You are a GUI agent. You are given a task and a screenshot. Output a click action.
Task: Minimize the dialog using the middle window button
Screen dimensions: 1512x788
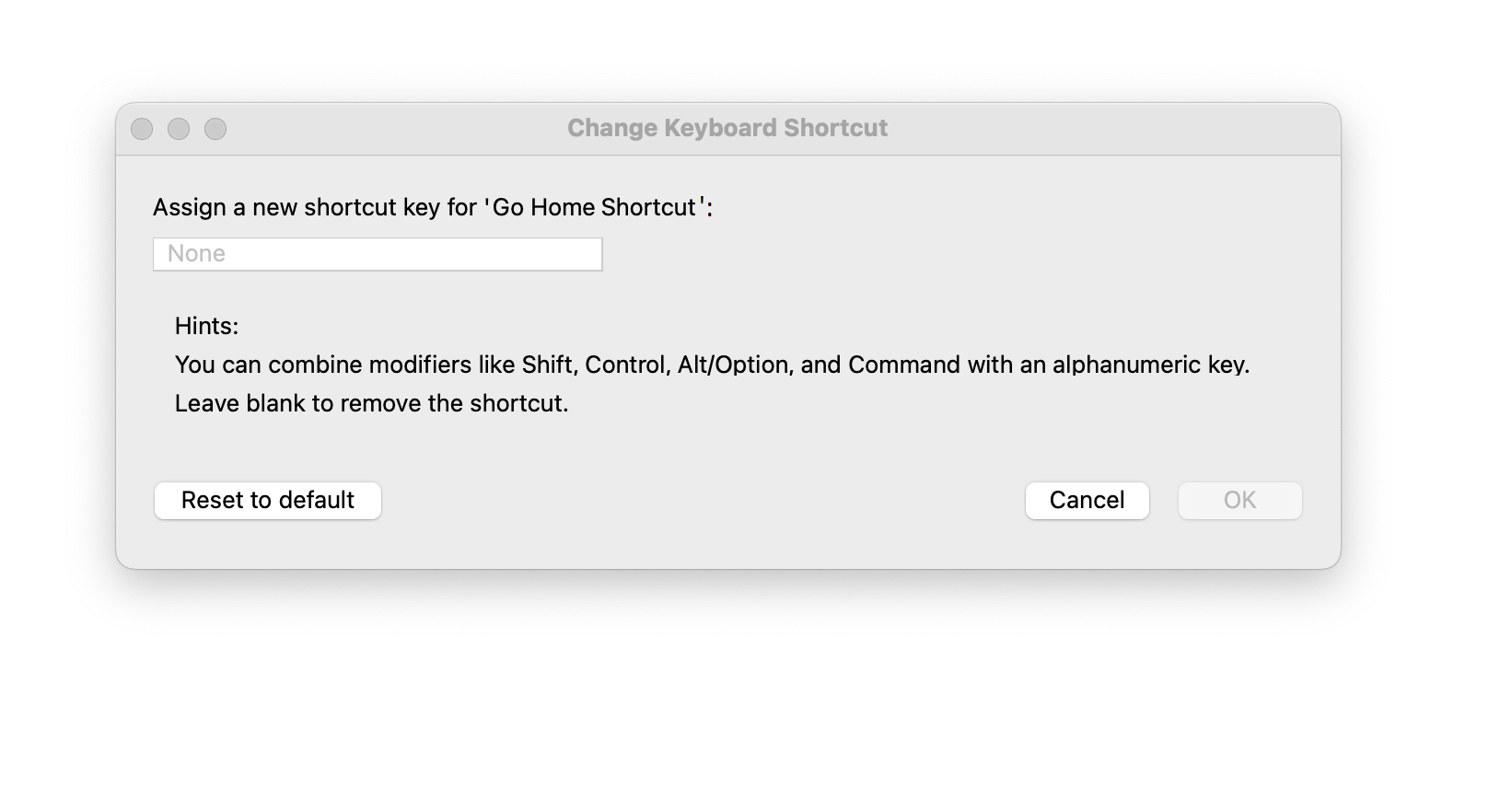pos(179,129)
